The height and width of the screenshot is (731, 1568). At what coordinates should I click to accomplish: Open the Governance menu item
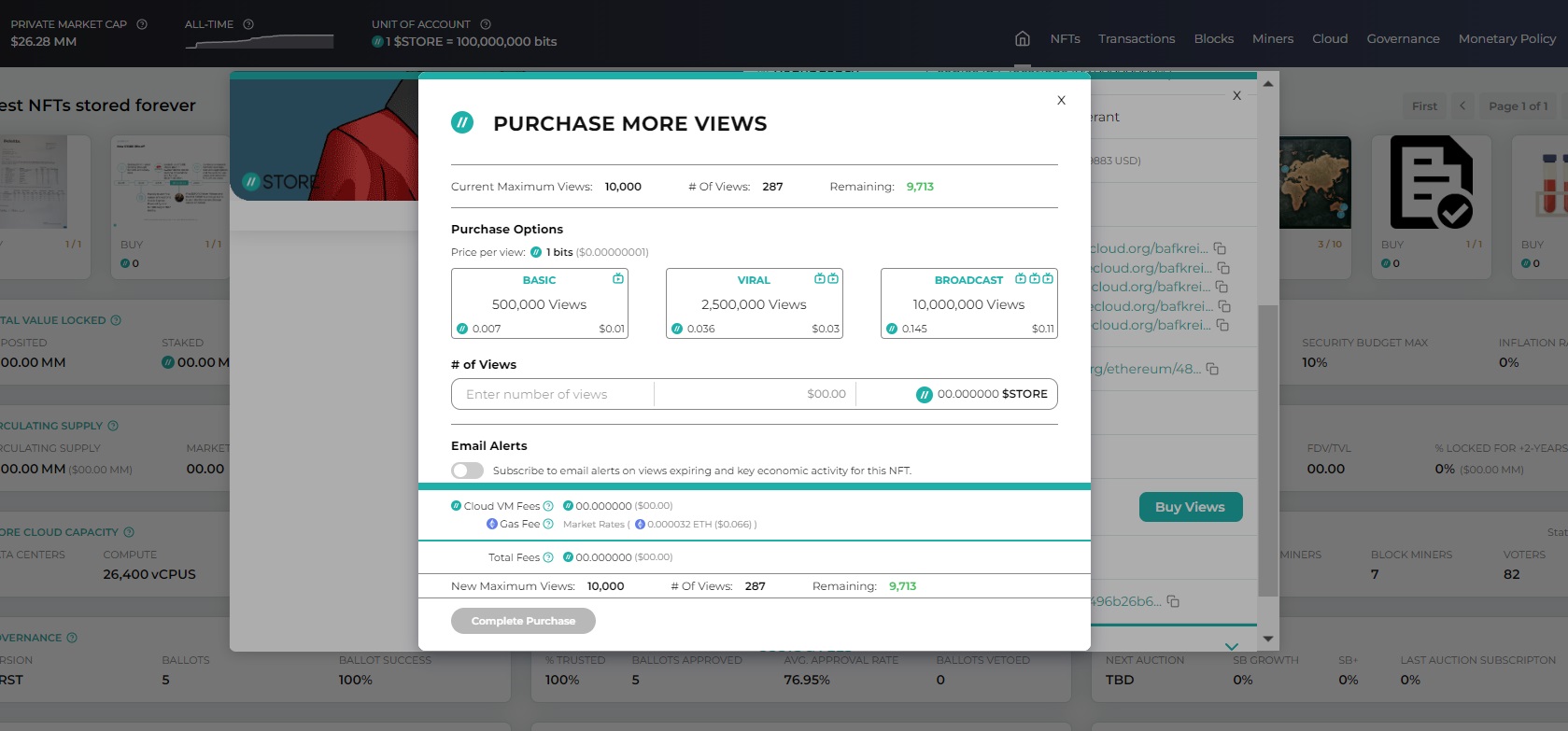1403,38
